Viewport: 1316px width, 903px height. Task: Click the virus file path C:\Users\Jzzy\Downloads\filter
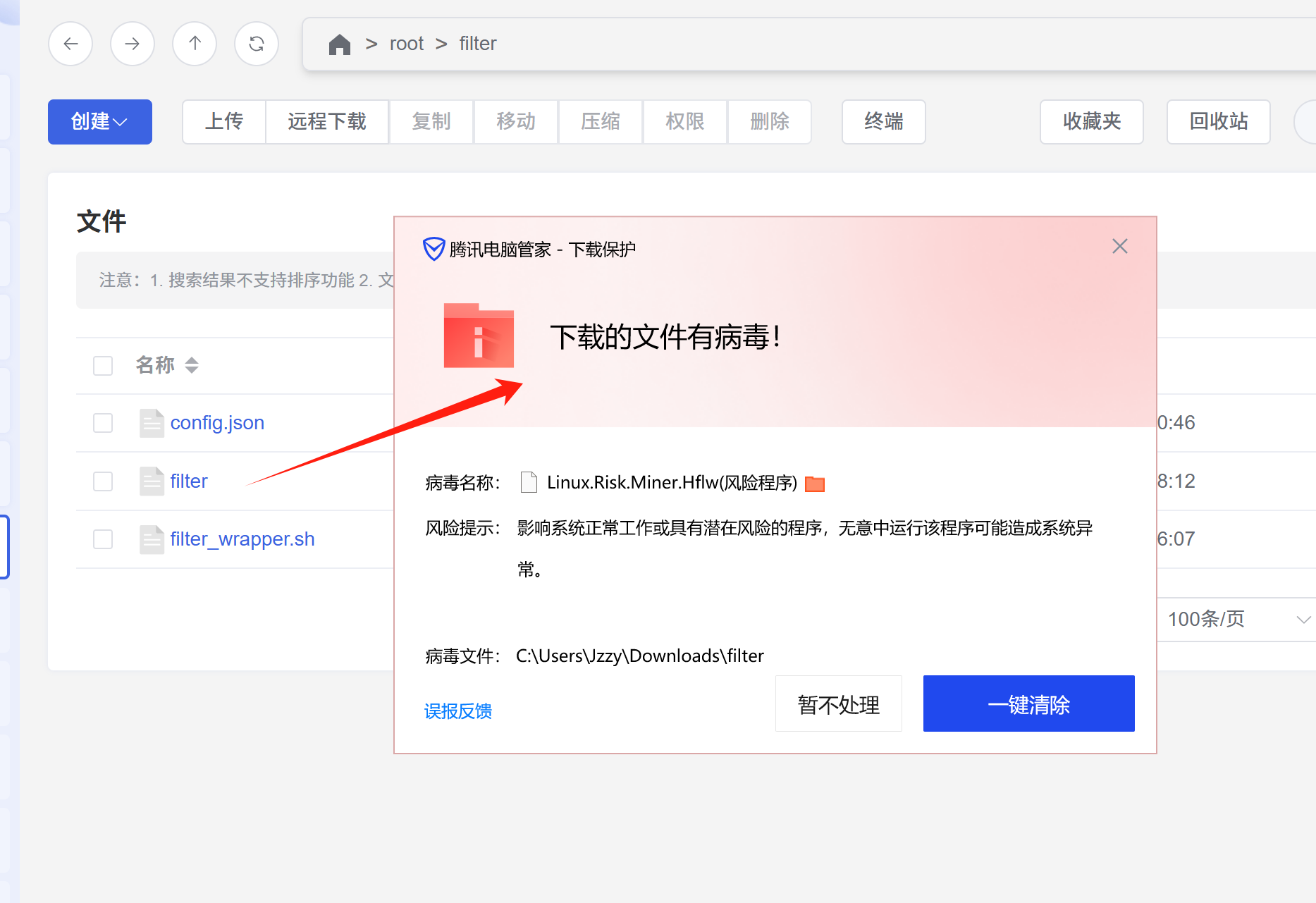pyautogui.click(x=640, y=656)
